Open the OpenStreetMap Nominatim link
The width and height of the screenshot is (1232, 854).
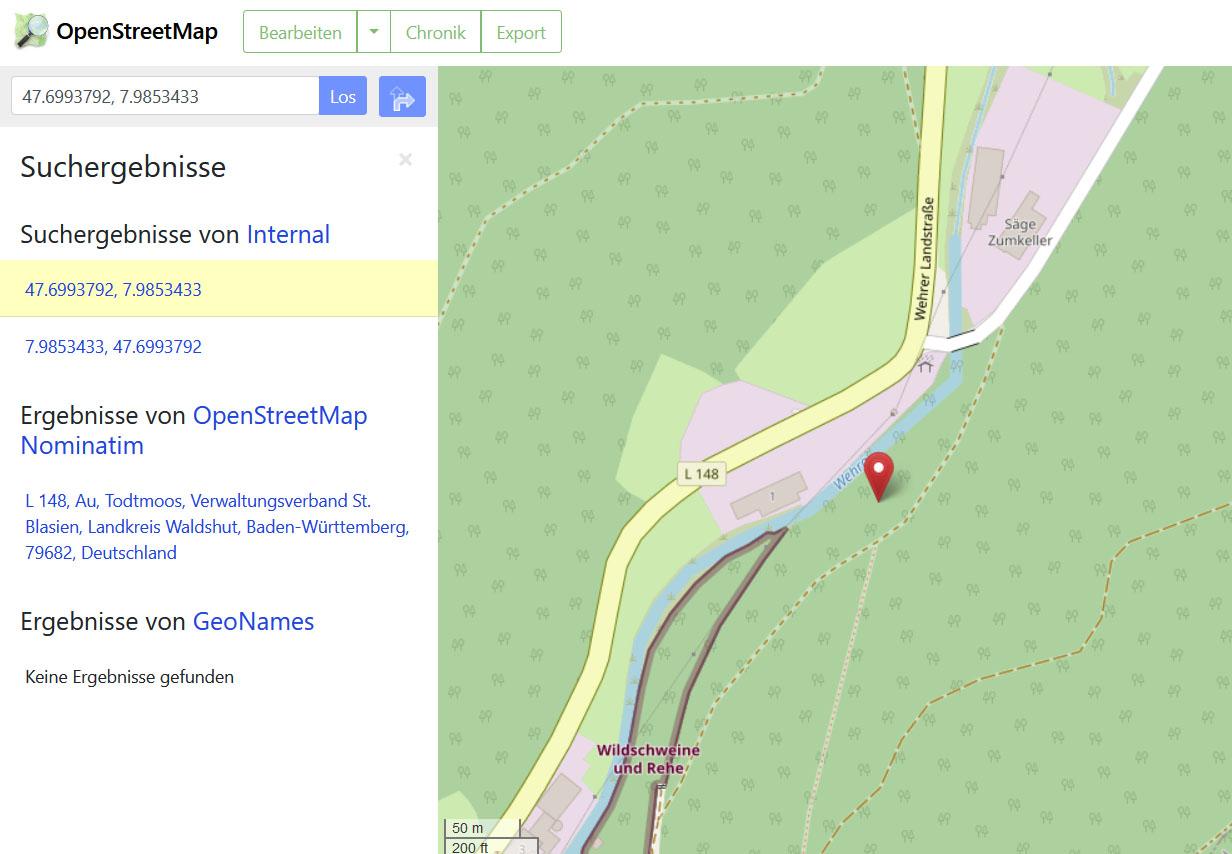coord(194,430)
